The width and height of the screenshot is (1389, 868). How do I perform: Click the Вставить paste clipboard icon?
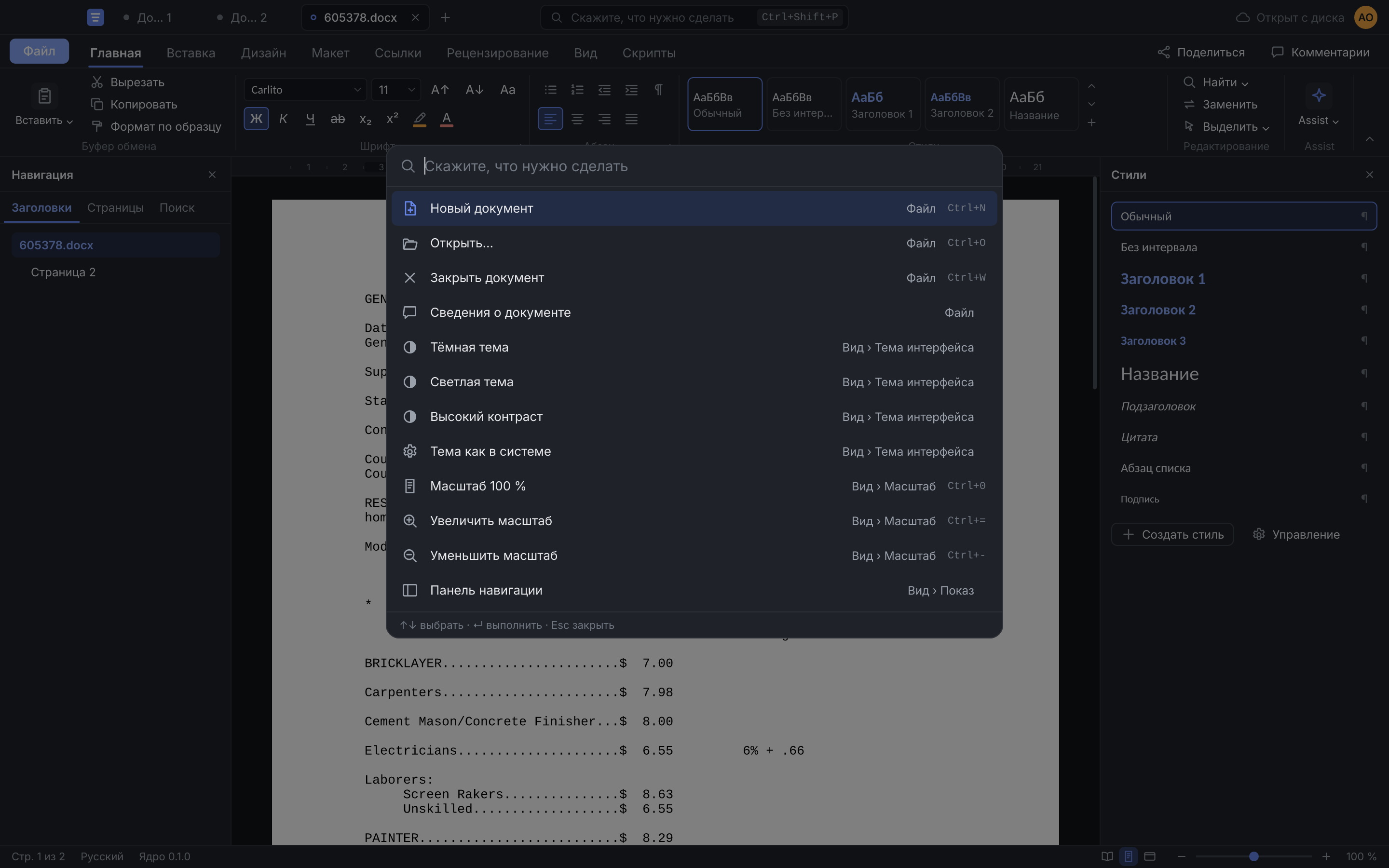coord(44,96)
